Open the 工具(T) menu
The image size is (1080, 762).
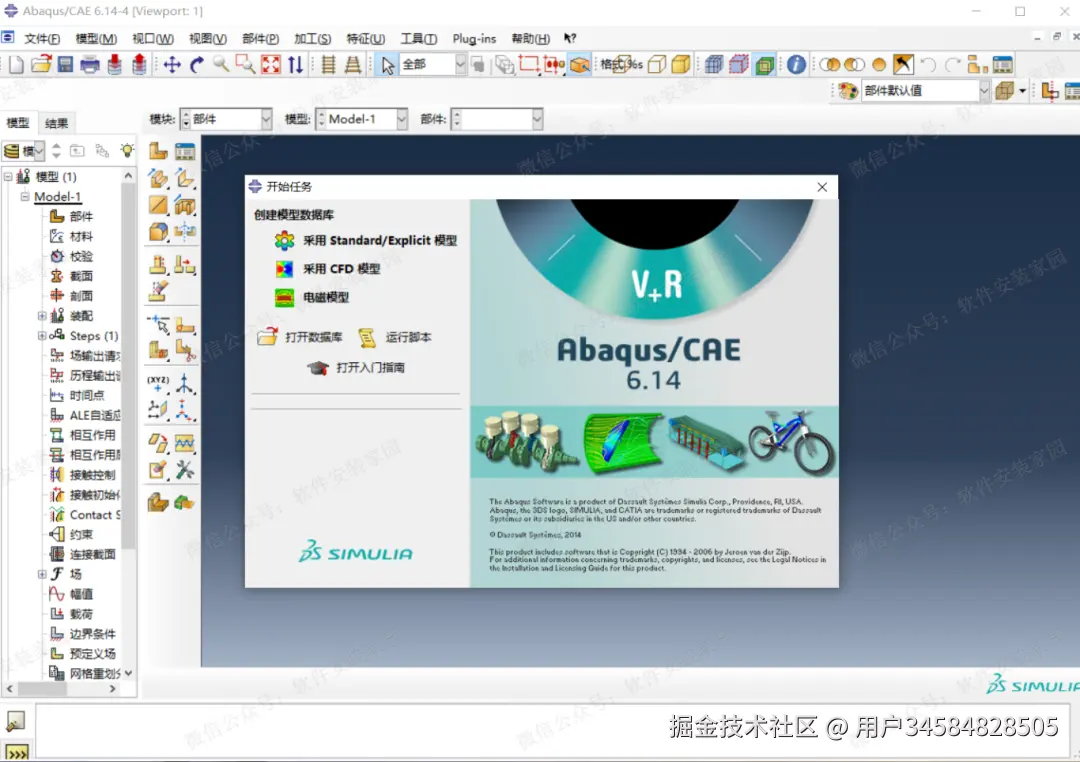[x=419, y=39]
